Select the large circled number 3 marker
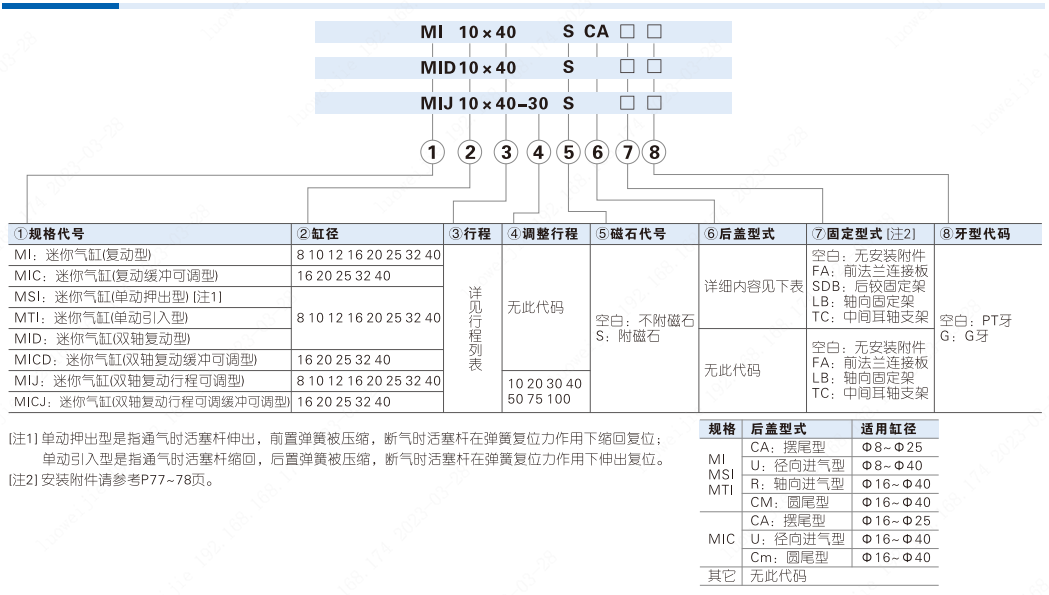 click(x=507, y=152)
